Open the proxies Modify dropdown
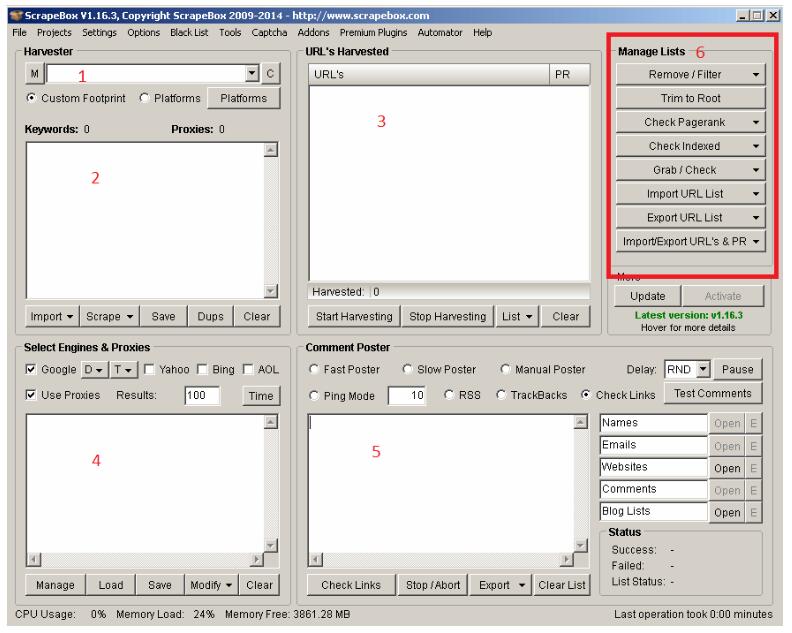Viewport: 792px width, 633px height. point(211,585)
